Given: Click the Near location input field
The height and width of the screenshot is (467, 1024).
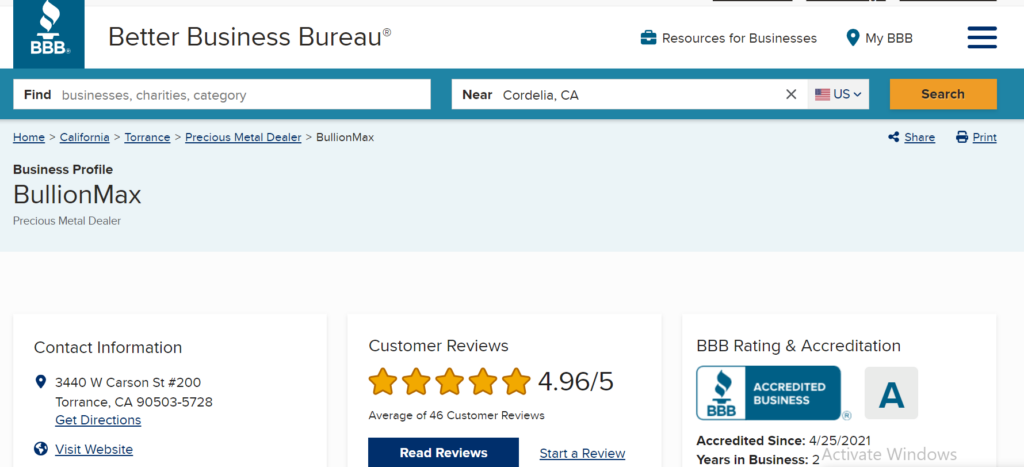Looking at the screenshot, I should coord(630,94).
